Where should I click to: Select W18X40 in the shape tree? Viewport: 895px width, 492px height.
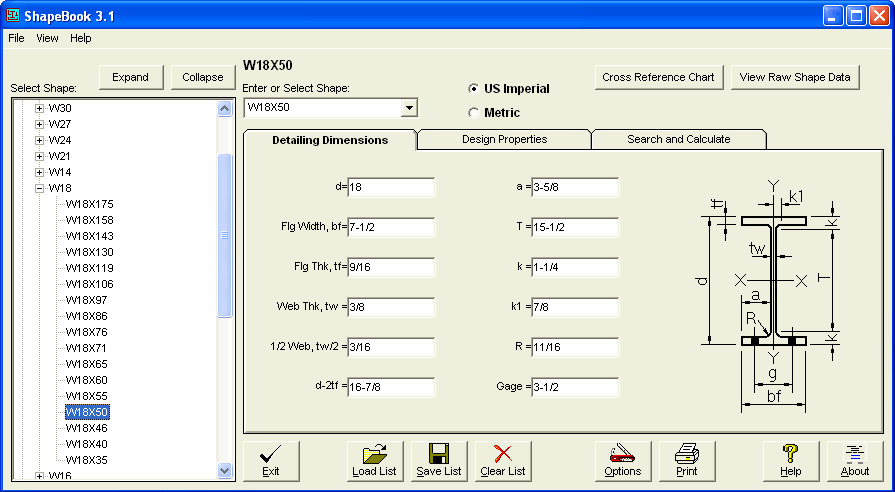pyautogui.click(x=87, y=443)
